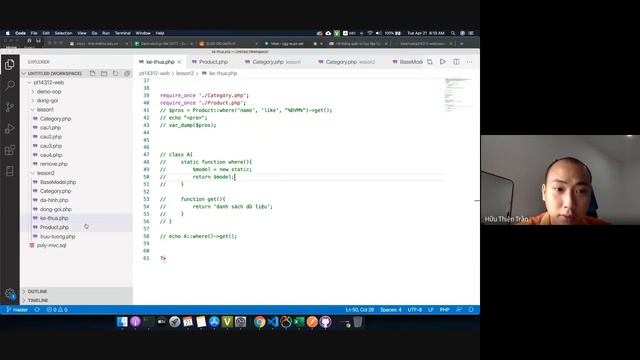This screenshot has height=360, width=640.
Task: Click the Huu Thien Tran webcam tile
Action: coord(560,180)
